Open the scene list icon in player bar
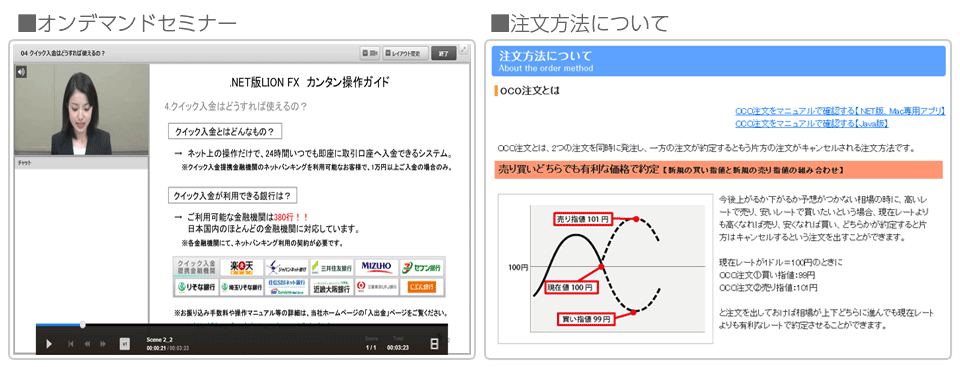The height and width of the screenshot is (367, 960). pos(435,344)
